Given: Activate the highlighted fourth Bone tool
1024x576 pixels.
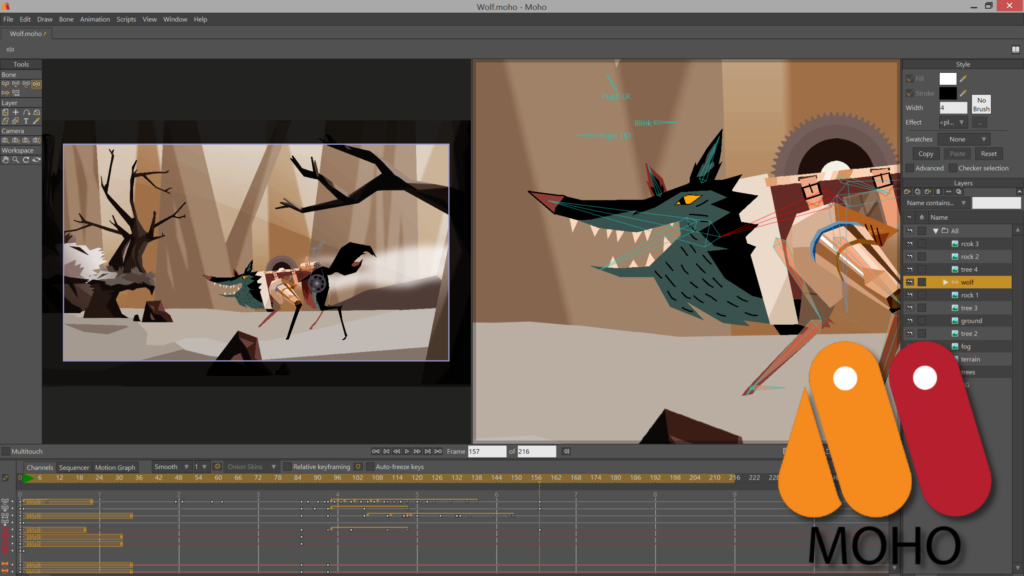Looking at the screenshot, I should click(x=37, y=84).
